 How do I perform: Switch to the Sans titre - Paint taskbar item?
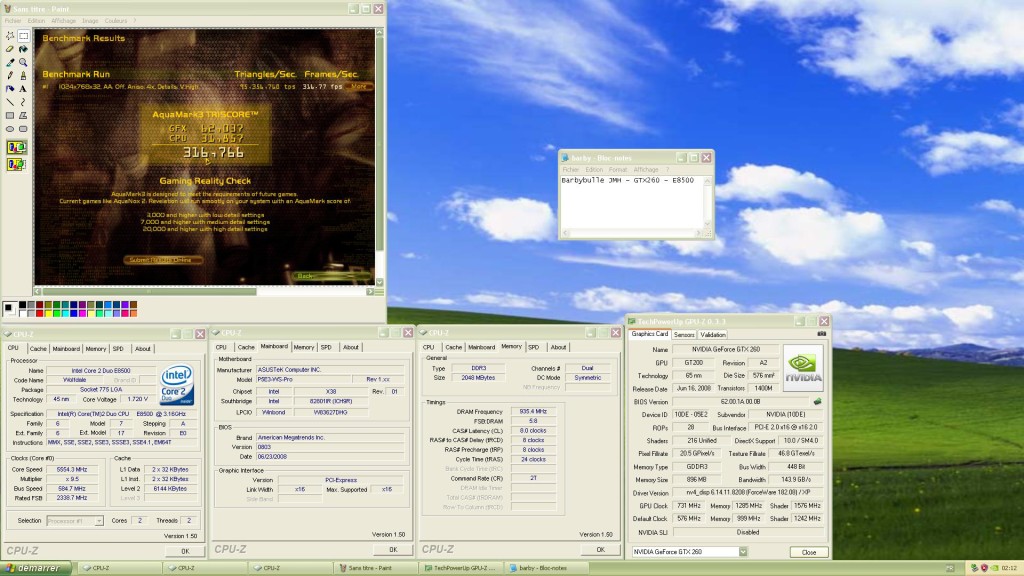tap(375, 568)
